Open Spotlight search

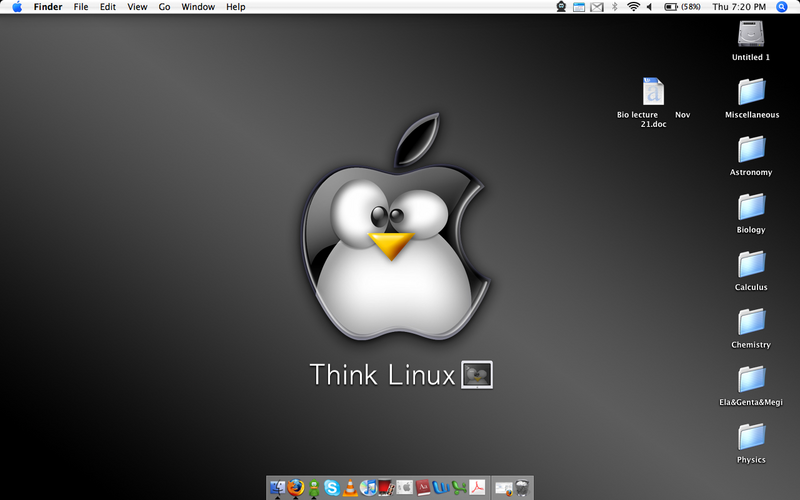[x=782, y=7]
